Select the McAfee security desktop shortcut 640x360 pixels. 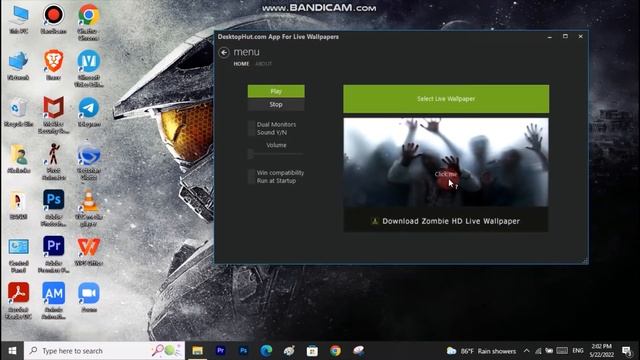coord(53,115)
